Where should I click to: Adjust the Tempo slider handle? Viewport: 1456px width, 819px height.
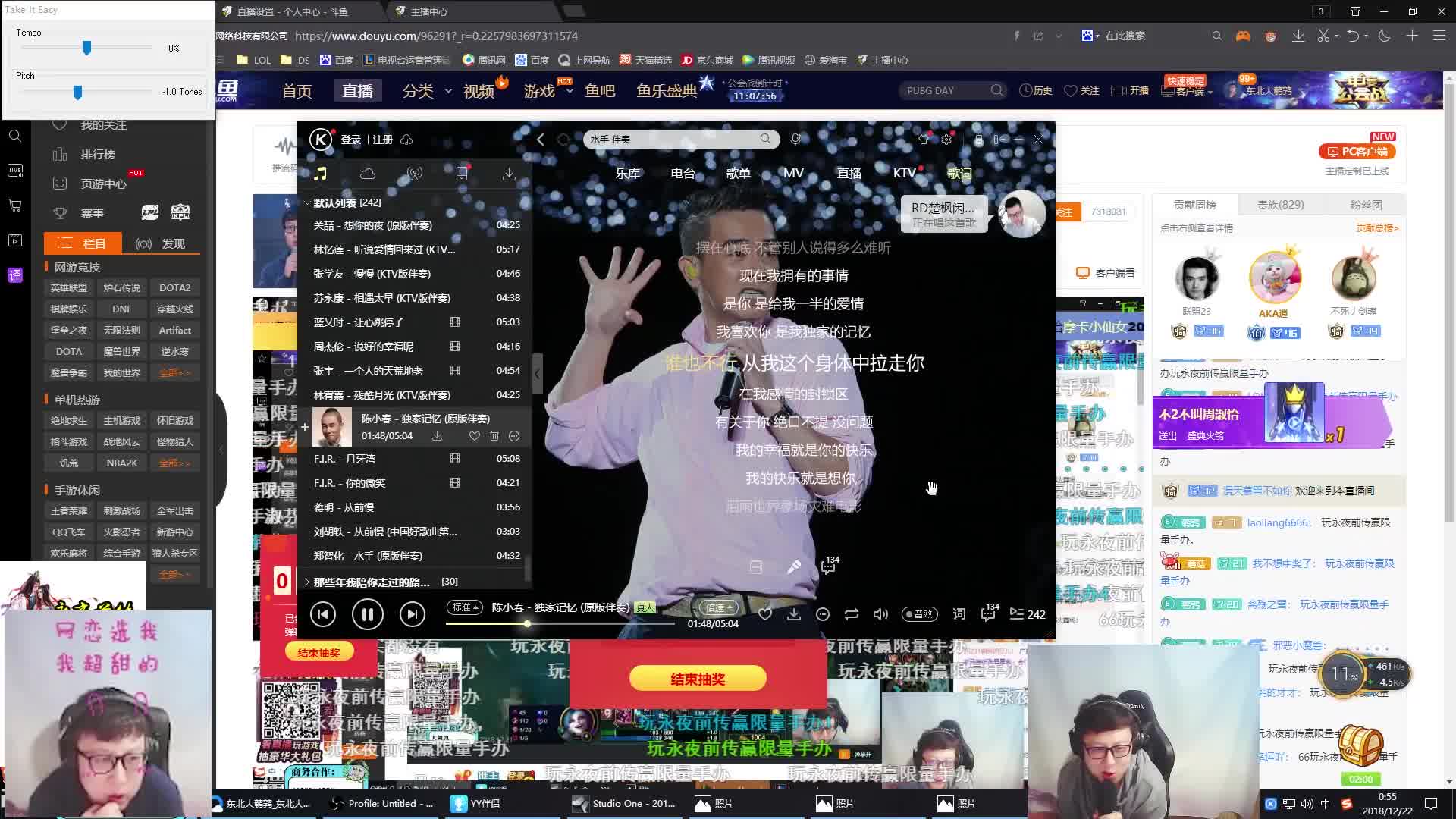click(x=86, y=48)
